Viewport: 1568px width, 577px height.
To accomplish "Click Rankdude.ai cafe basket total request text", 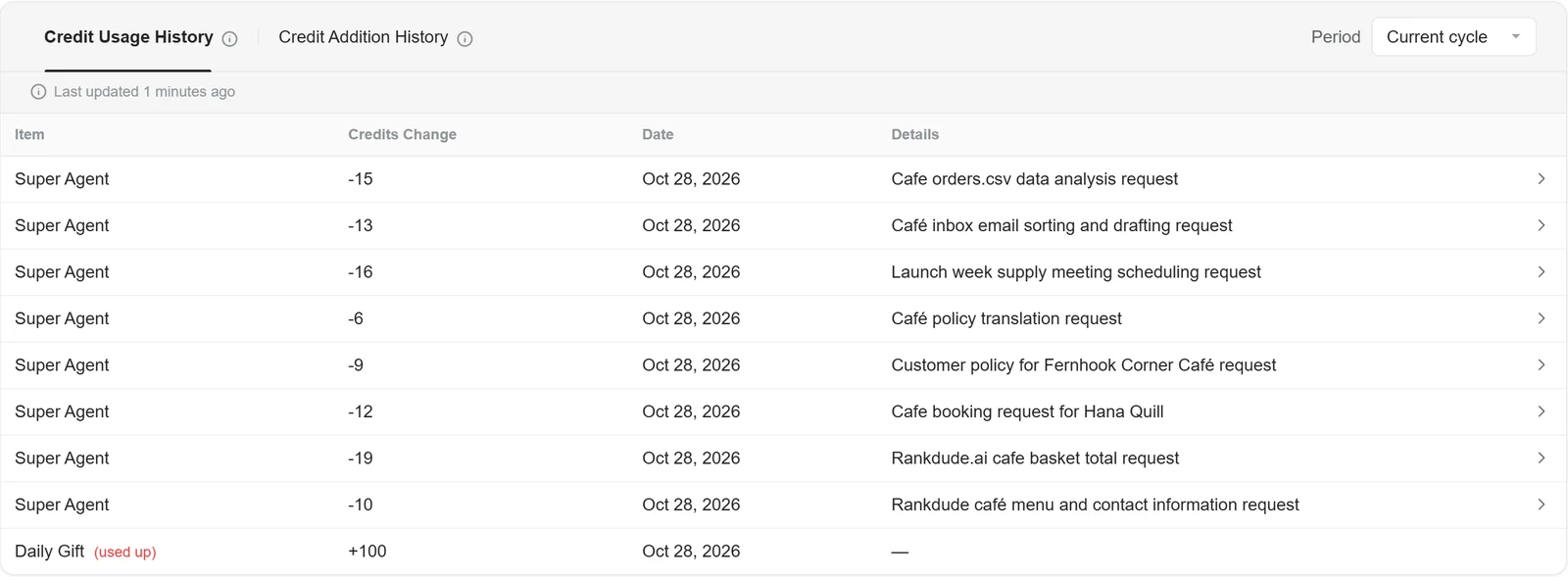I will [1035, 458].
